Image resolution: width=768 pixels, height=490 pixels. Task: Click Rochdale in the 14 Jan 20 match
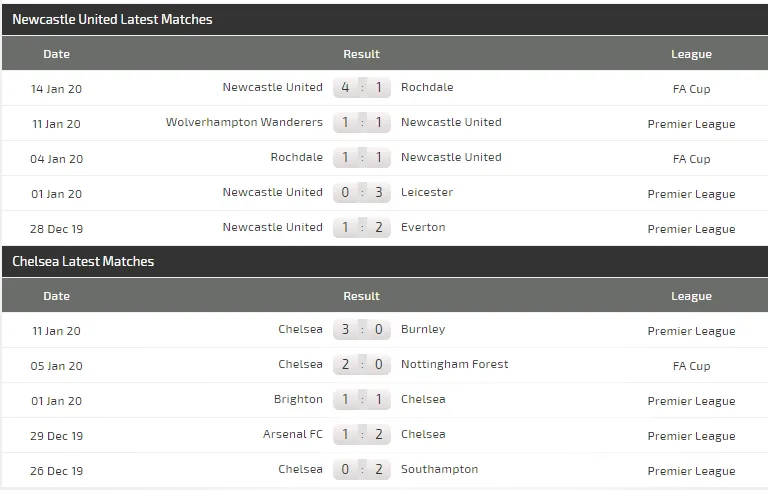[427, 87]
